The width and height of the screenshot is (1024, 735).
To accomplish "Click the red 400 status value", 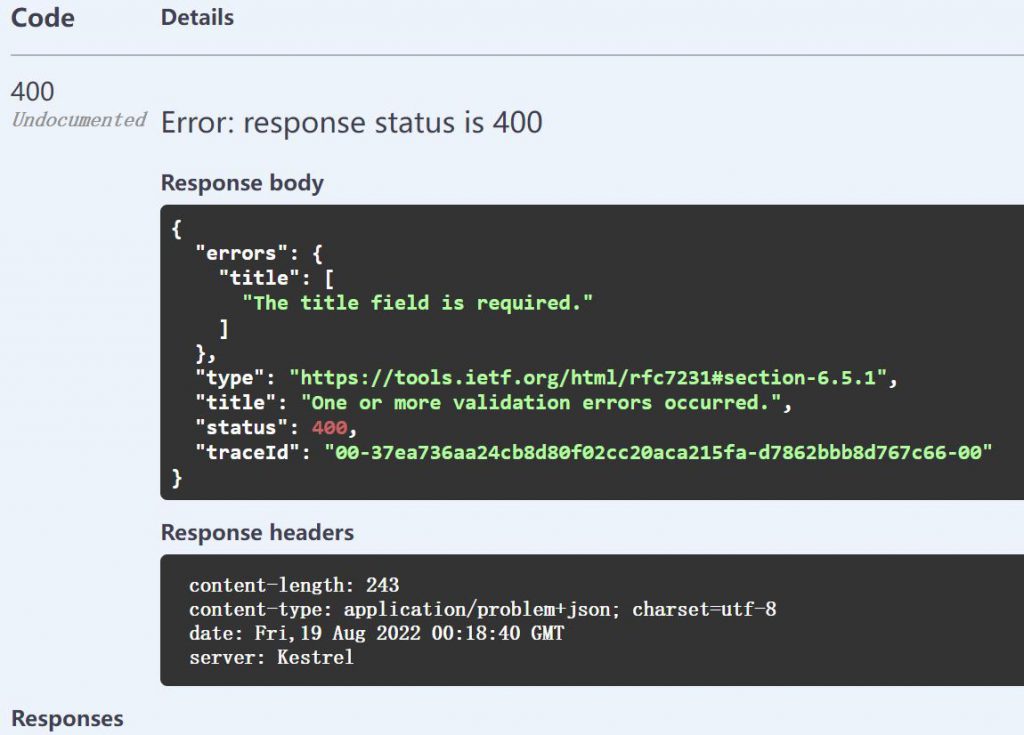I will coord(329,427).
